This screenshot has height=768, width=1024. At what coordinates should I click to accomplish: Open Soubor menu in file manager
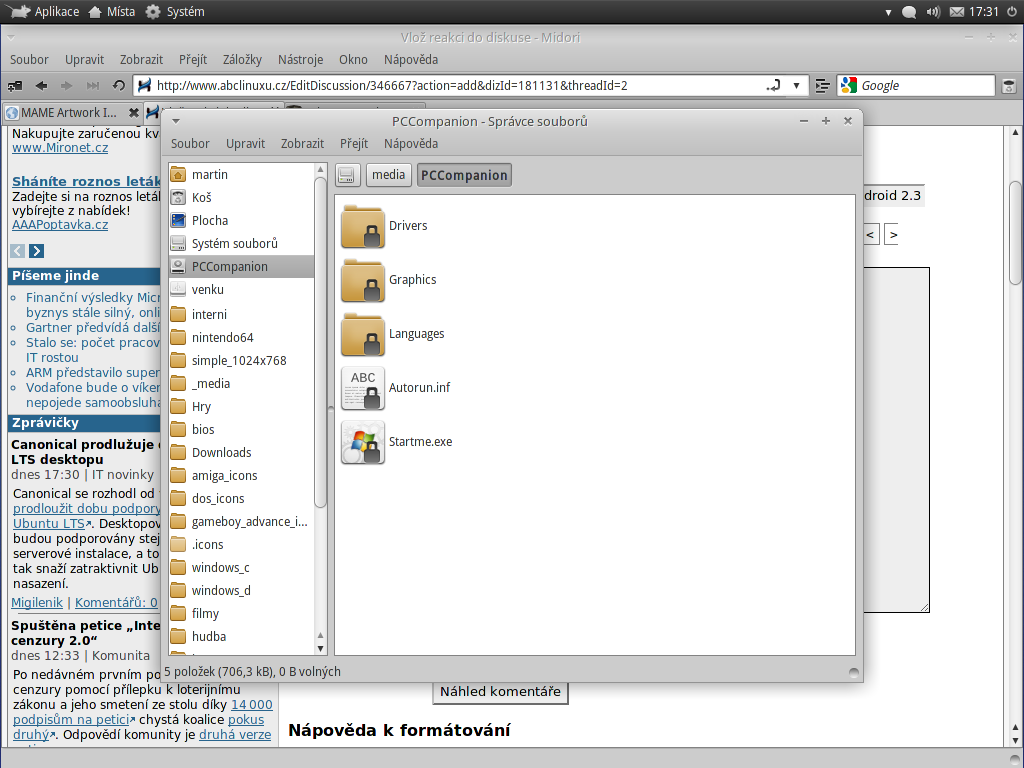coord(190,144)
